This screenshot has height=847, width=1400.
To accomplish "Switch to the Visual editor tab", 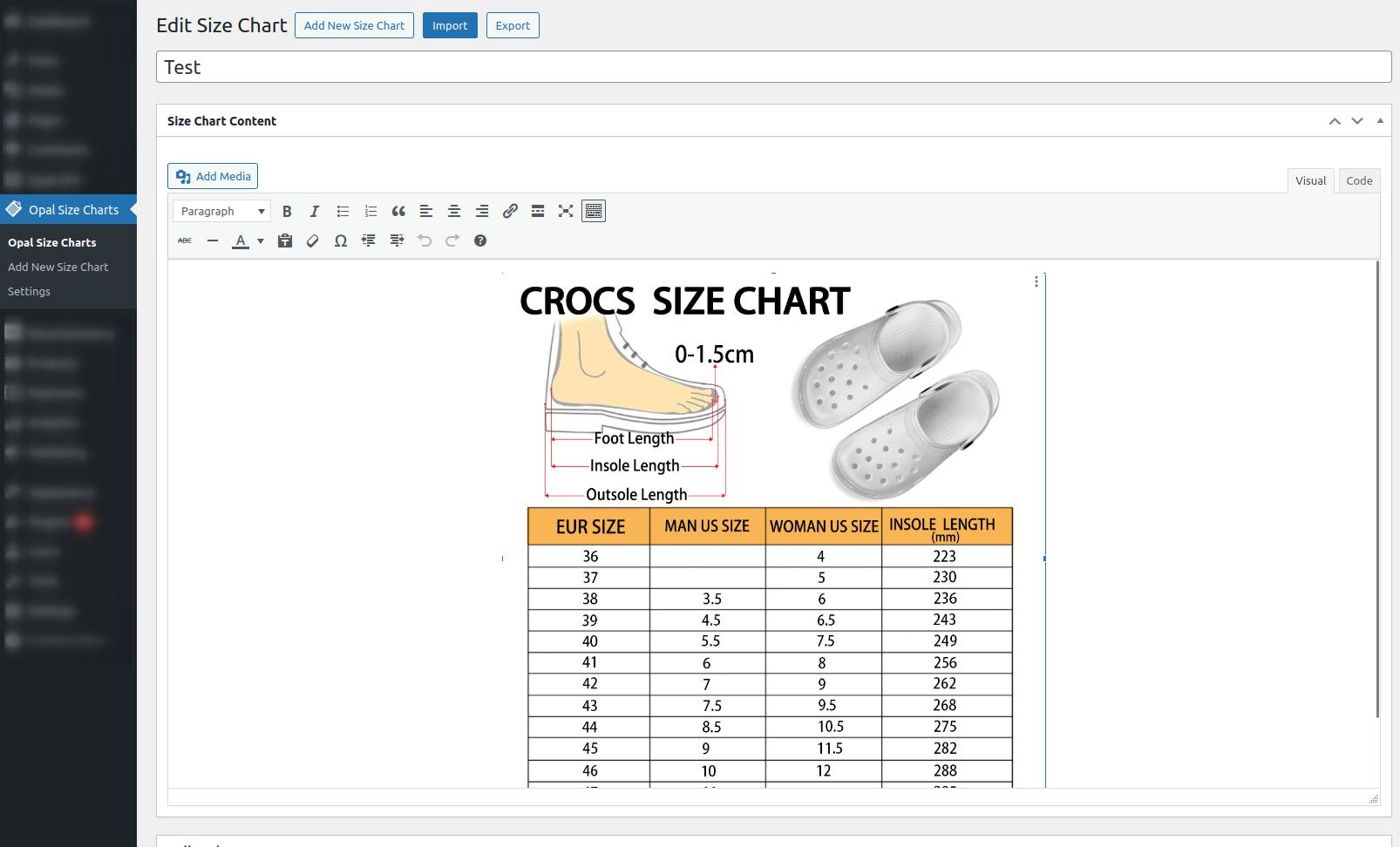I will coord(1310,180).
